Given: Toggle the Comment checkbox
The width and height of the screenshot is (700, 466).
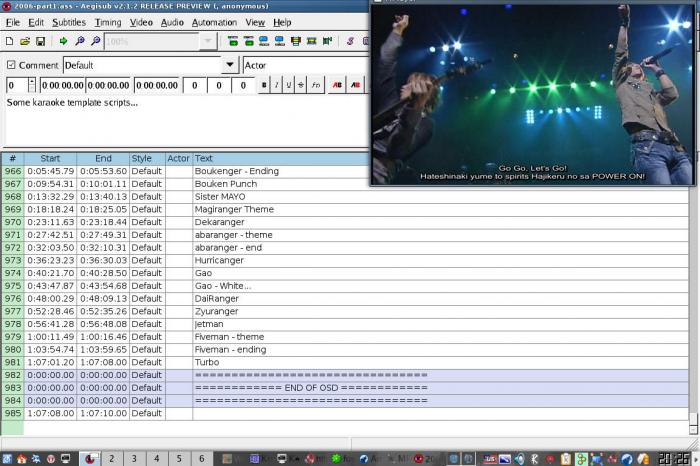Looking at the screenshot, I should tap(11, 65).
